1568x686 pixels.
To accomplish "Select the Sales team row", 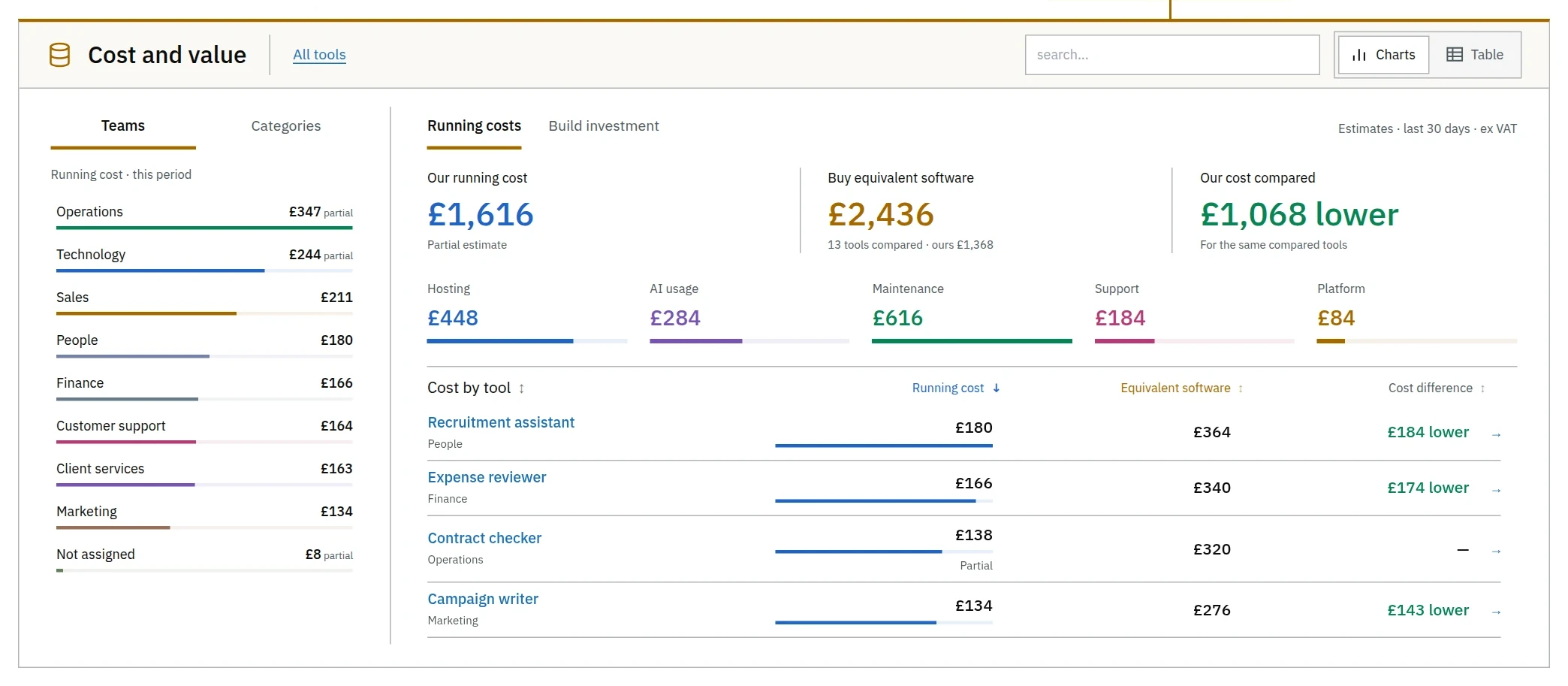I will pos(204,301).
